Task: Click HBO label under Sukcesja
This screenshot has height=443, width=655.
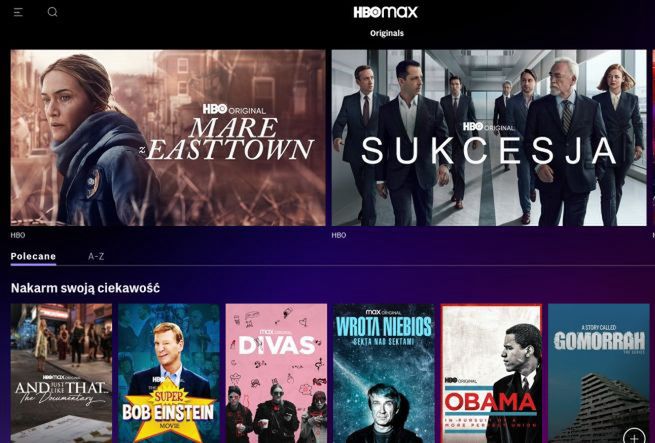Action: coord(339,235)
